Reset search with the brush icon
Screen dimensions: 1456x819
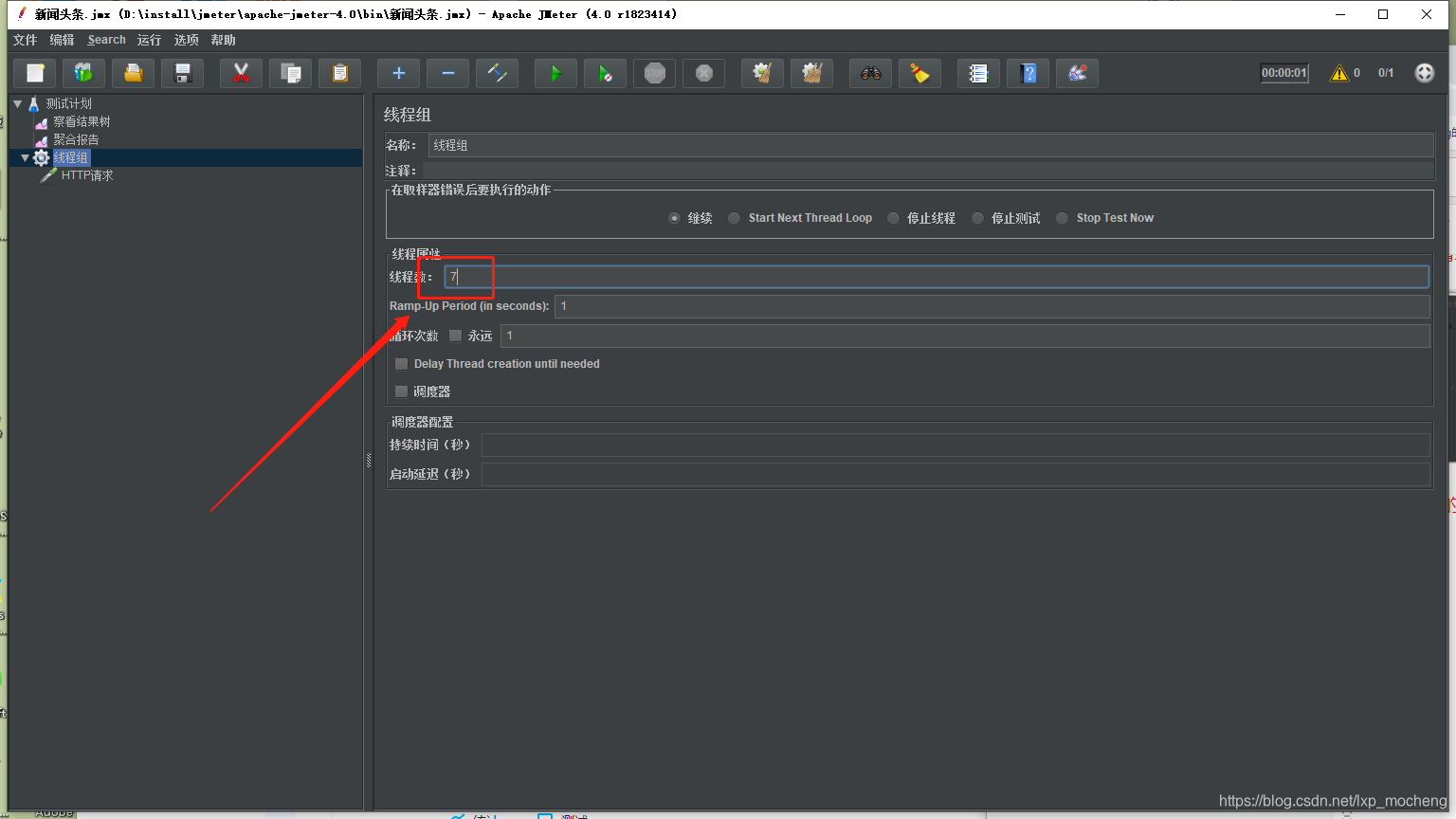(x=919, y=73)
